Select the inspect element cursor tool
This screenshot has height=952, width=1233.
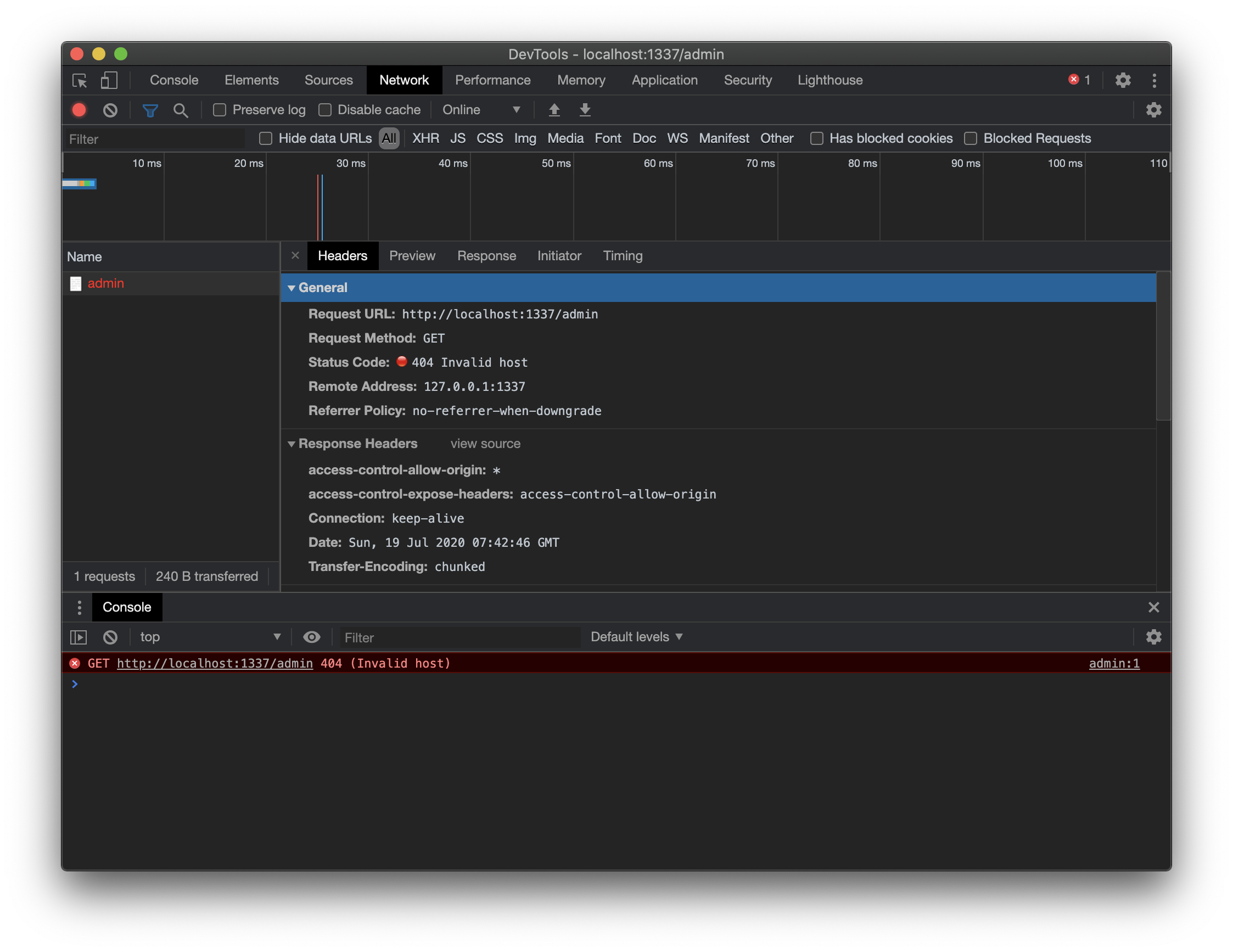pyautogui.click(x=80, y=80)
